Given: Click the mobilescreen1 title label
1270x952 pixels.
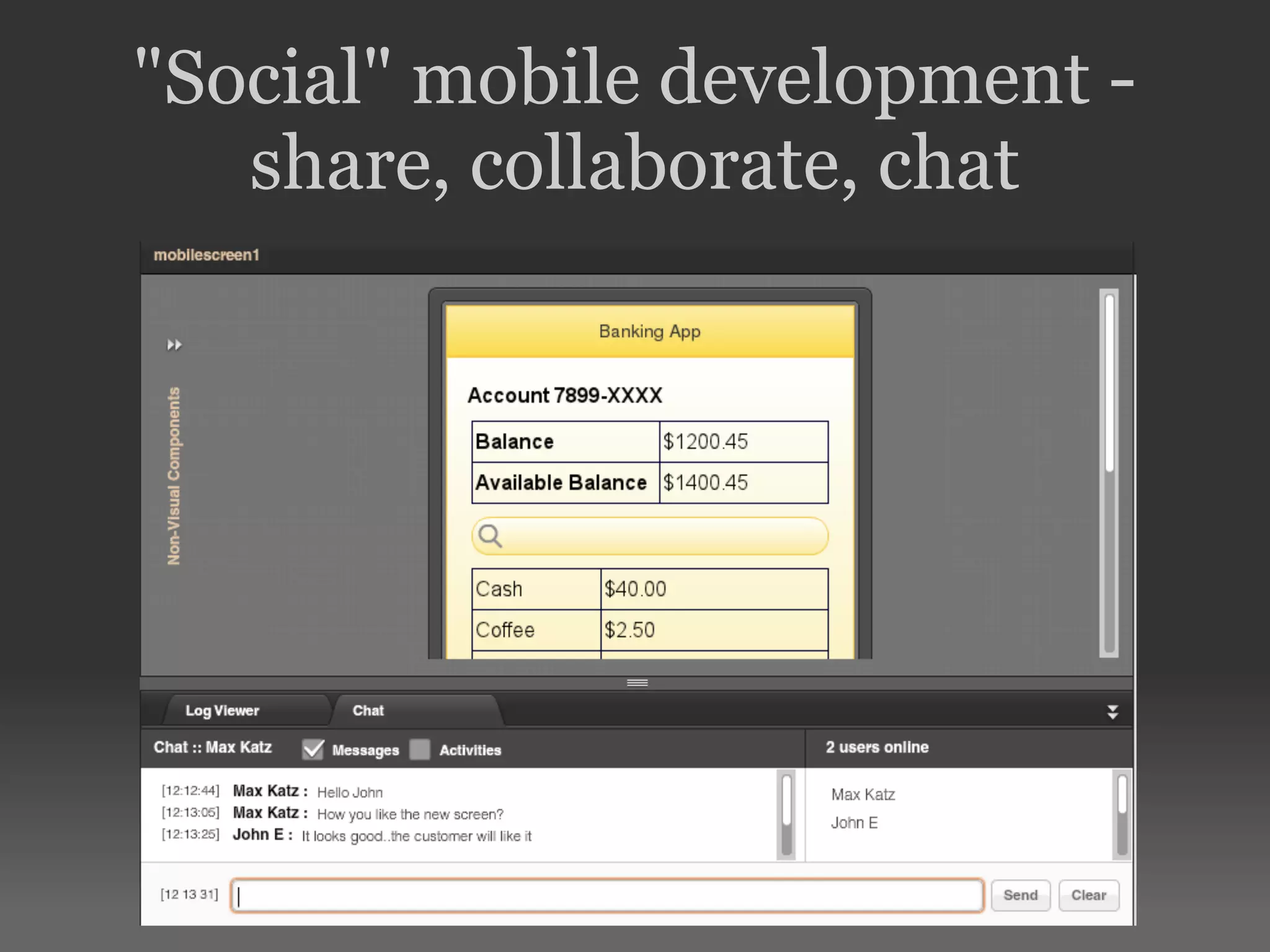Looking at the screenshot, I should [x=206, y=255].
